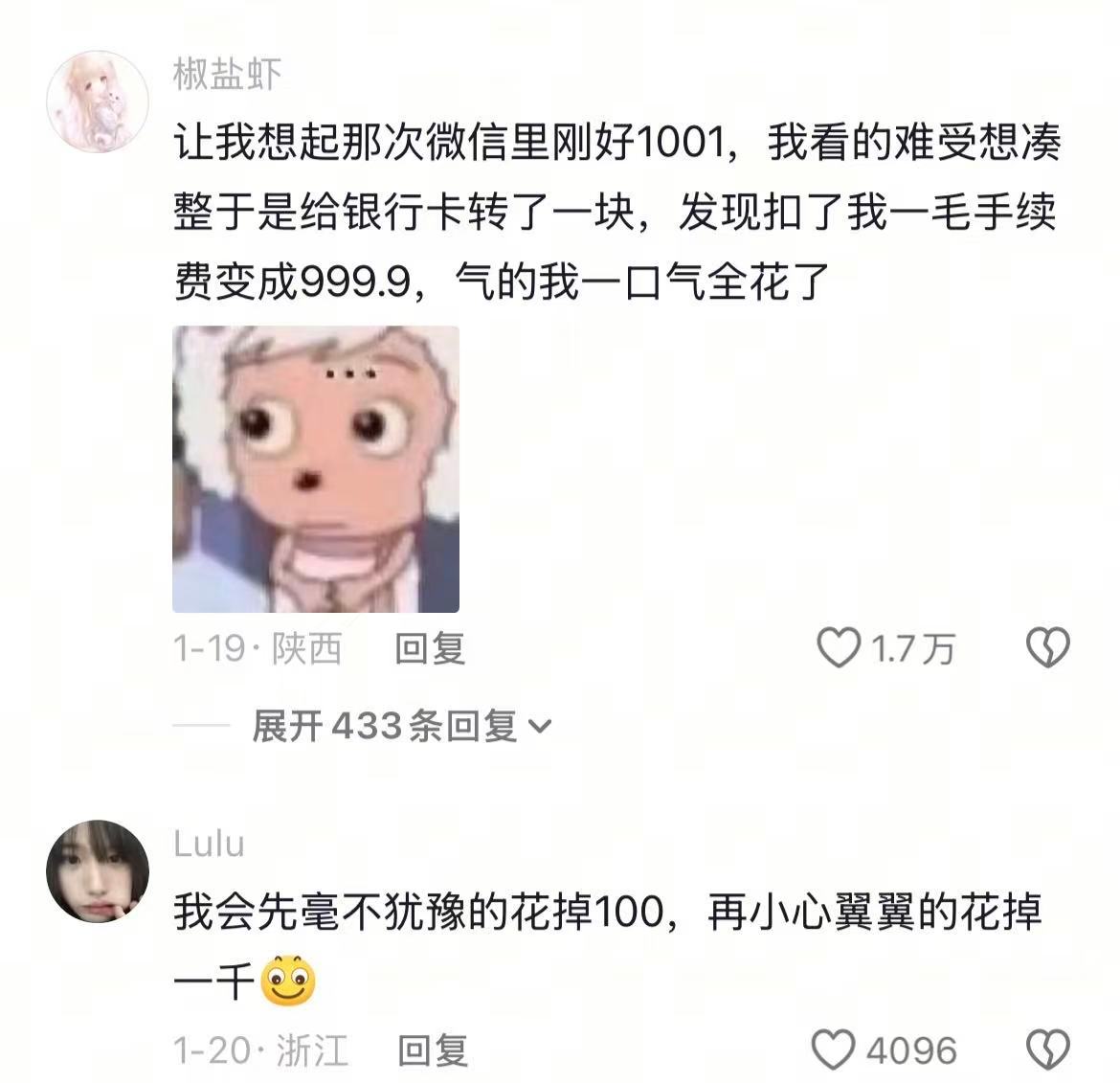Select 椒盐虾's comment text about 1001
The width and height of the screenshot is (1120, 1083).
point(617,212)
